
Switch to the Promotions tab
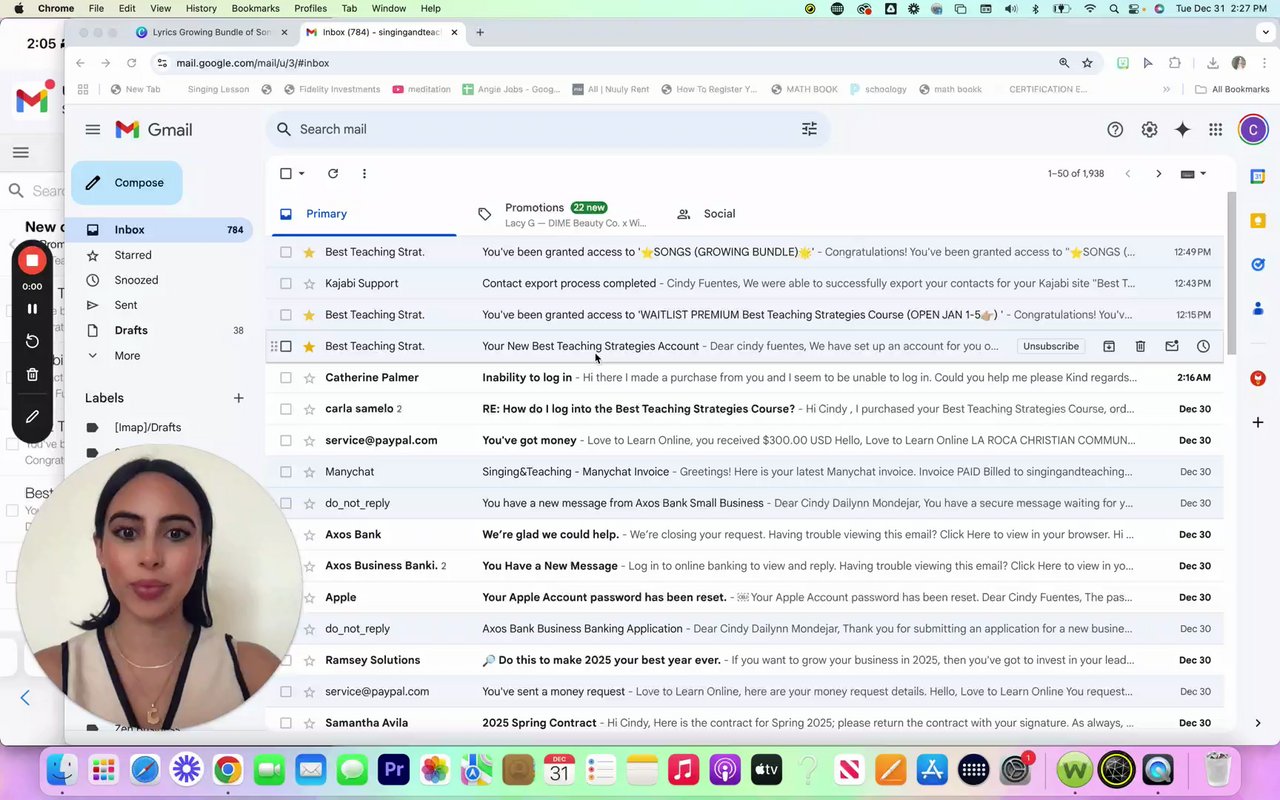(x=560, y=214)
